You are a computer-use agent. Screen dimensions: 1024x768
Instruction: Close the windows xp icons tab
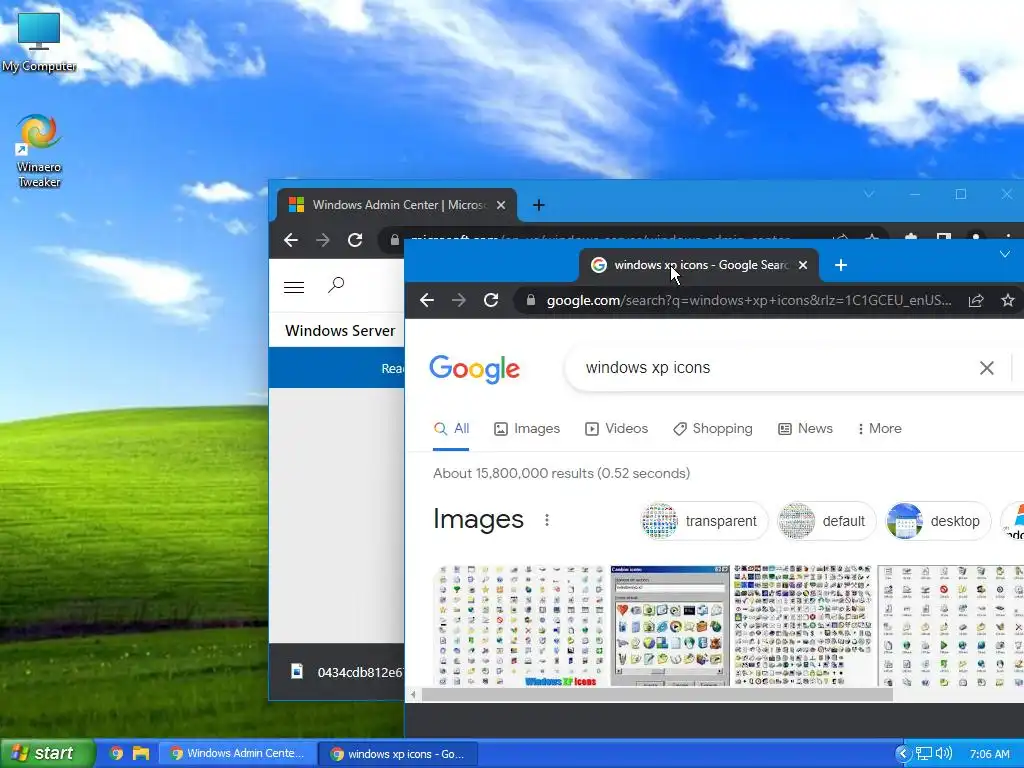(803, 265)
